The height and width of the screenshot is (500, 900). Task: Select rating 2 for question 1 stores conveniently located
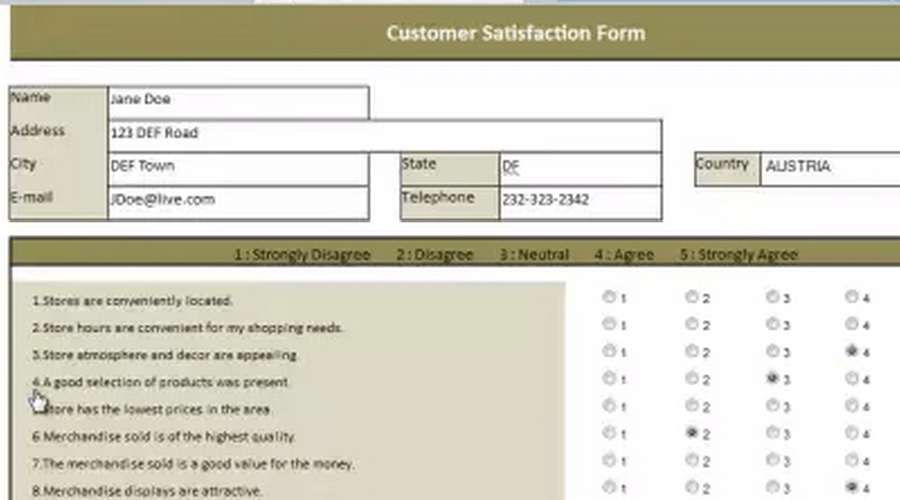click(691, 297)
